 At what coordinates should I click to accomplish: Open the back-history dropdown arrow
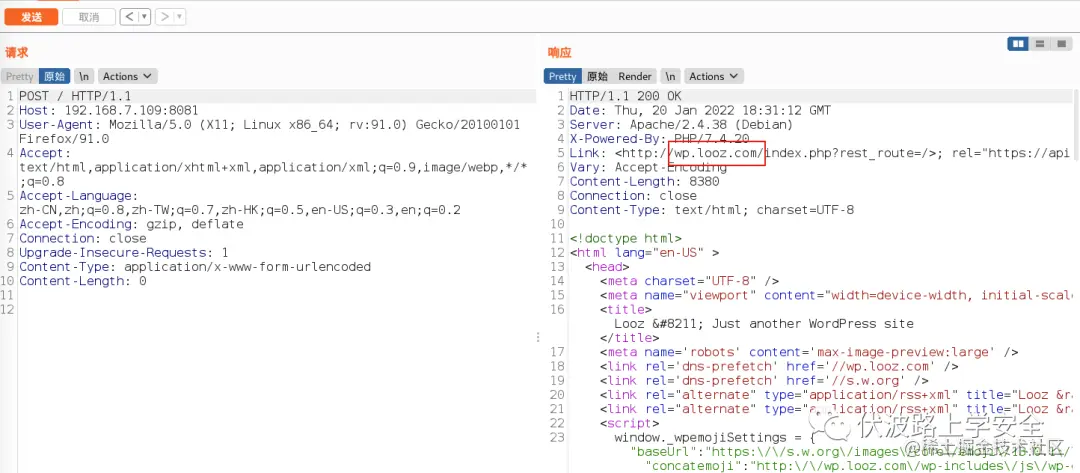[145, 17]
